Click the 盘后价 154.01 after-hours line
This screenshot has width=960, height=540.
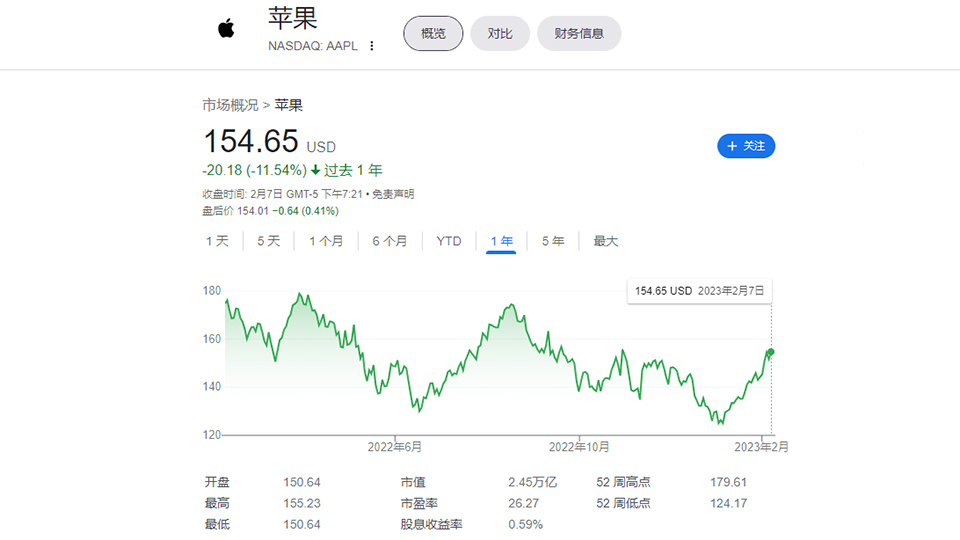point(270,211)
